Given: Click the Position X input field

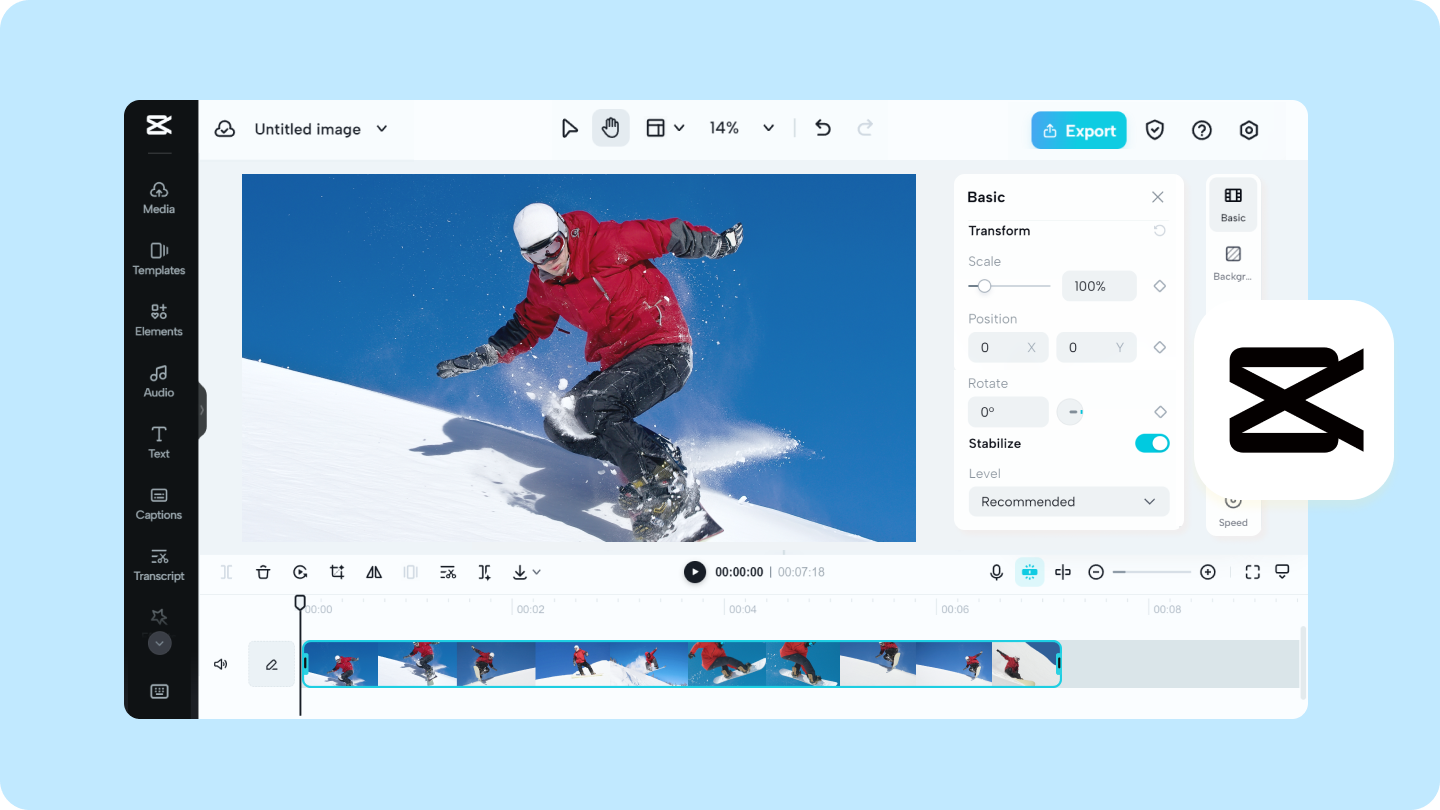Looking at the screenshot, I should [1008, 347].
